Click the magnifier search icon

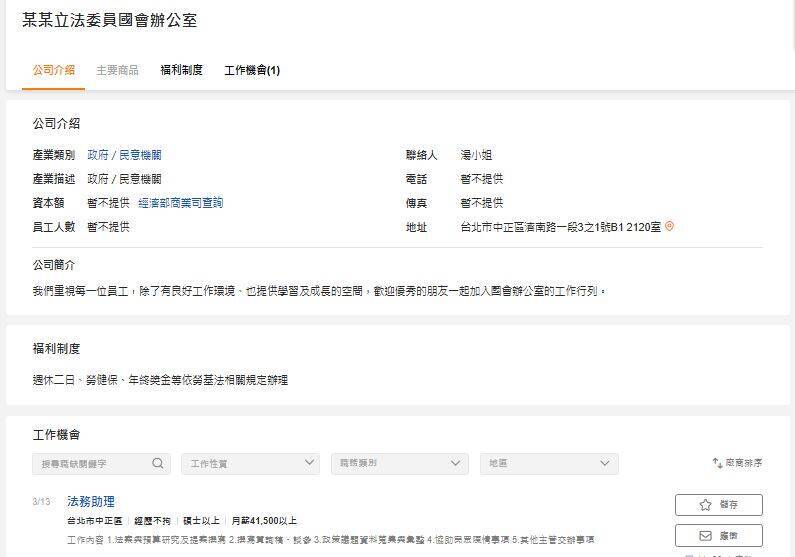tap(158, 463)
